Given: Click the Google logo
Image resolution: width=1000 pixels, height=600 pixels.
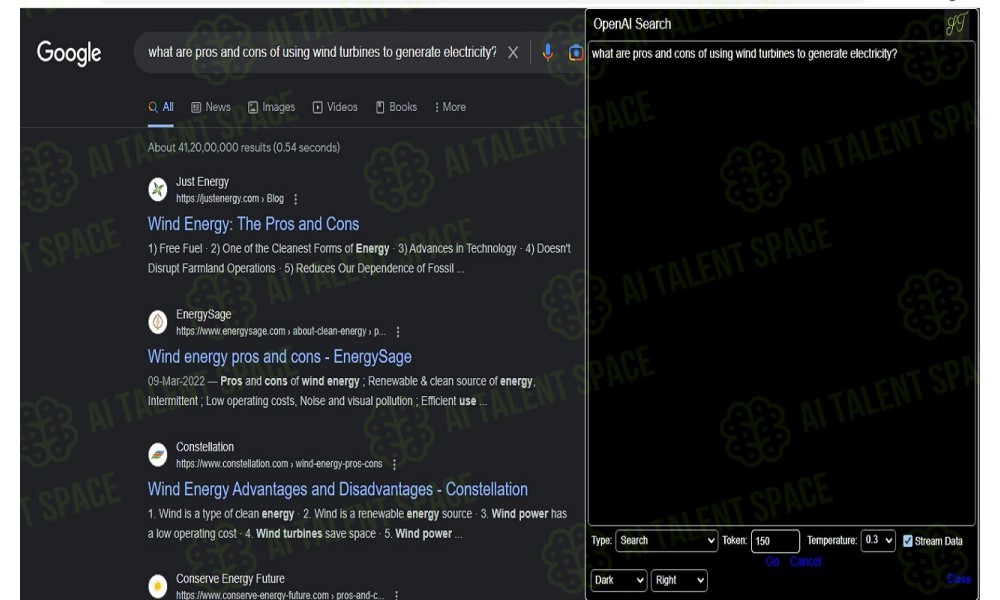Looking at the screenshot, I should click(69, 54).
